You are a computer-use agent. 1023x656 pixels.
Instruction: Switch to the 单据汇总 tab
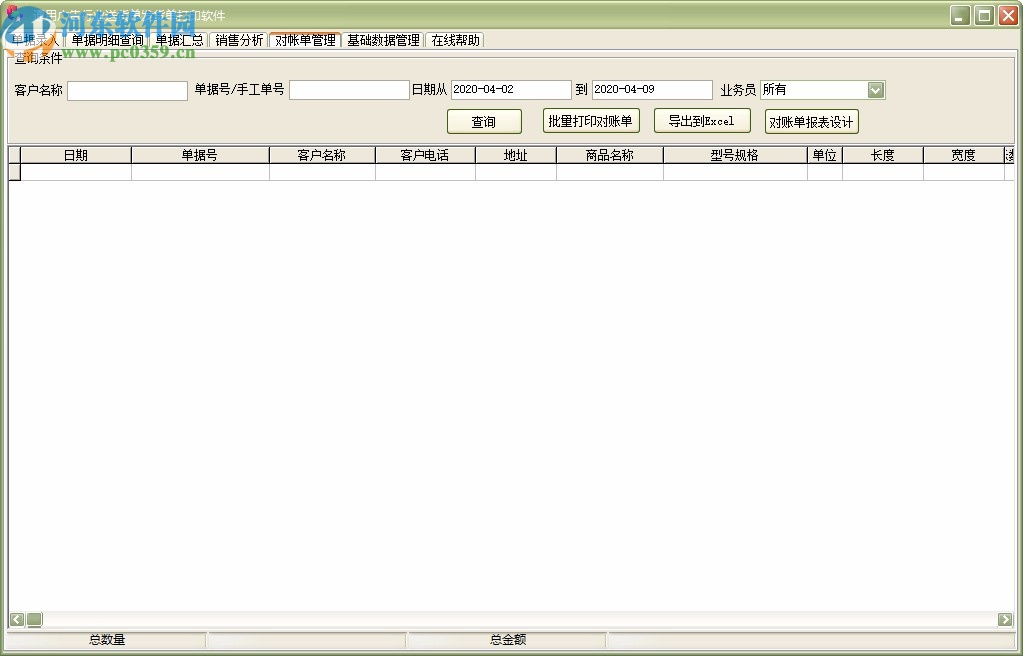point(179,40)
